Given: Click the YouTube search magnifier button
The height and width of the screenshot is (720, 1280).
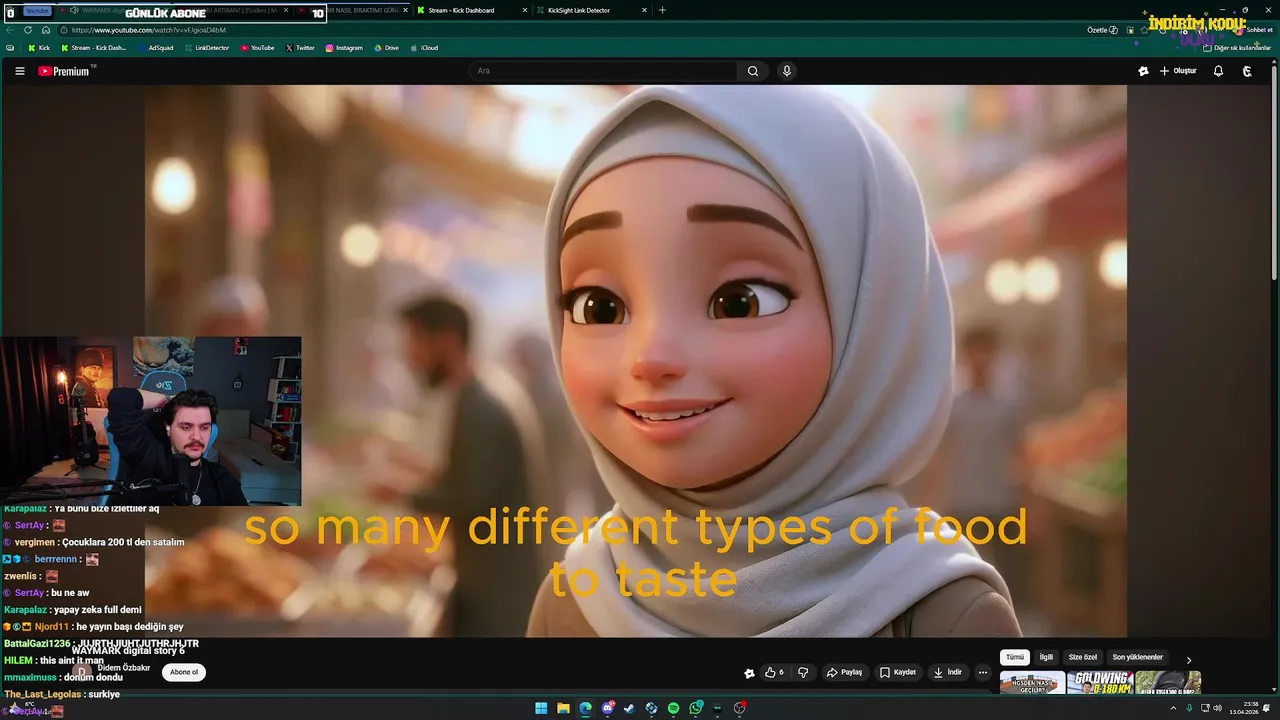Looking at the screenshot, I should [753, 71].
